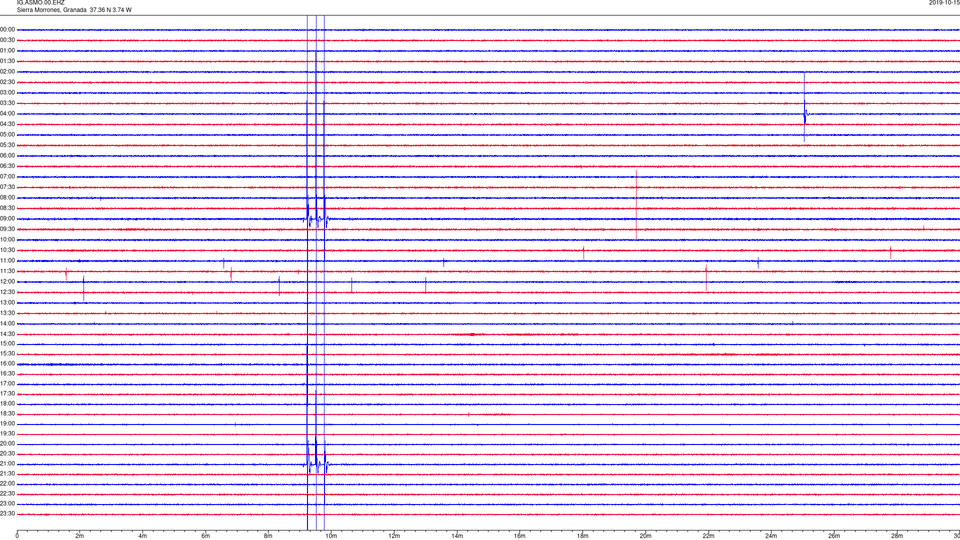Click the 05:30 time label
Viewport: 960px width, 540px height.
point(7,145)
